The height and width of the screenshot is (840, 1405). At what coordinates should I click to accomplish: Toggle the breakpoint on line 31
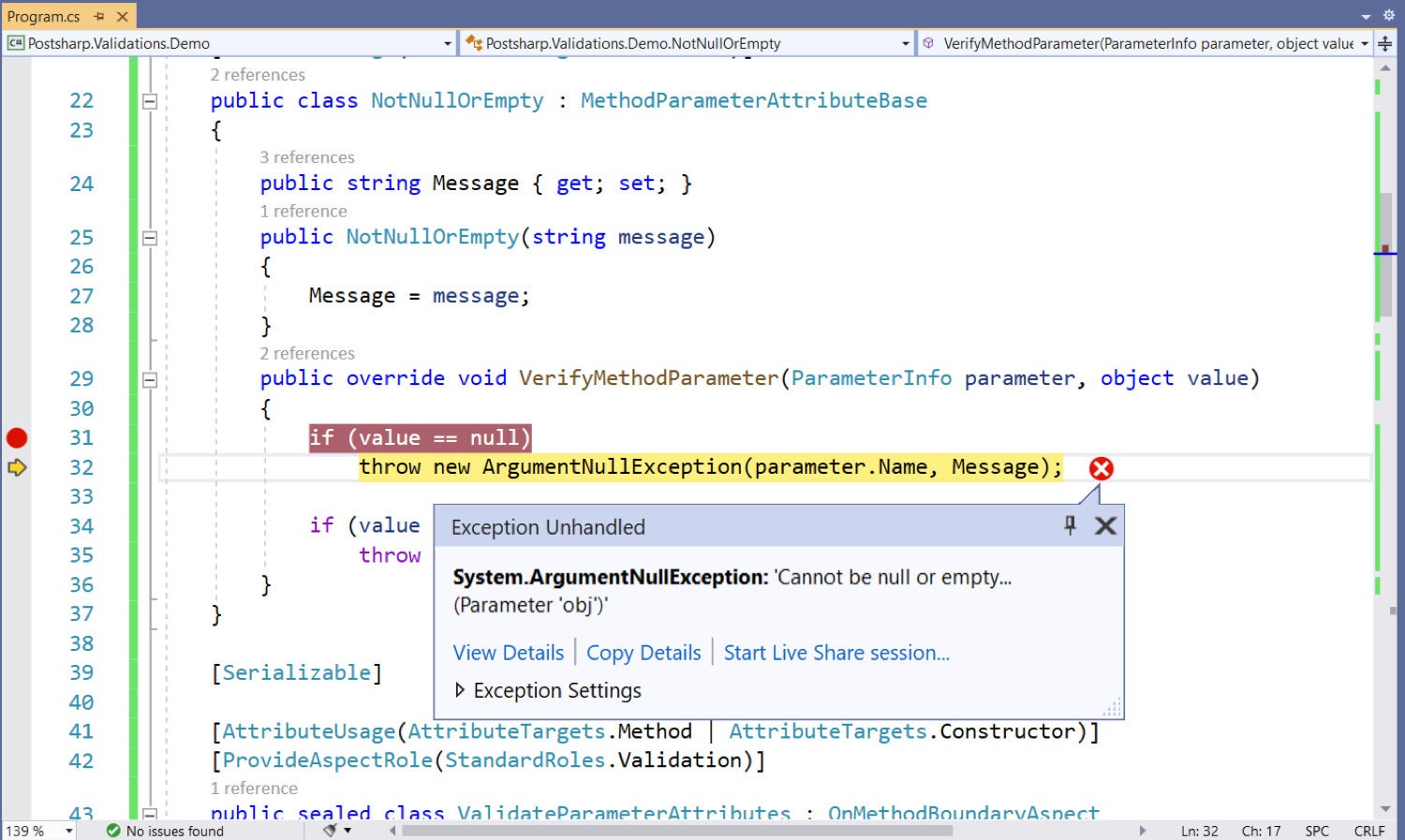point(17,437)
